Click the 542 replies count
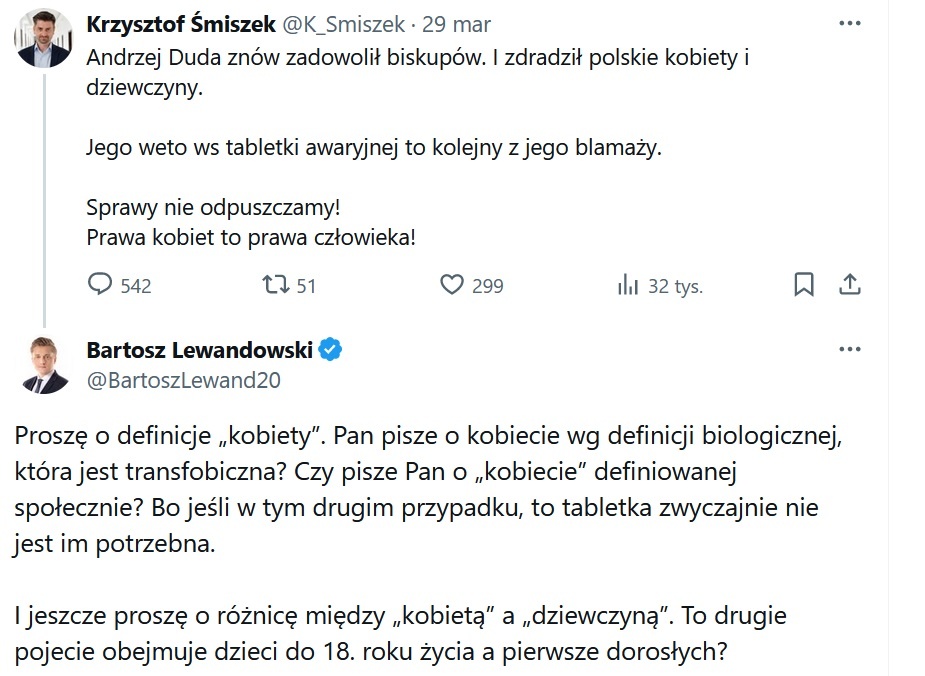The height and width of the screenshot is (676, 925). tap(135, 286)
